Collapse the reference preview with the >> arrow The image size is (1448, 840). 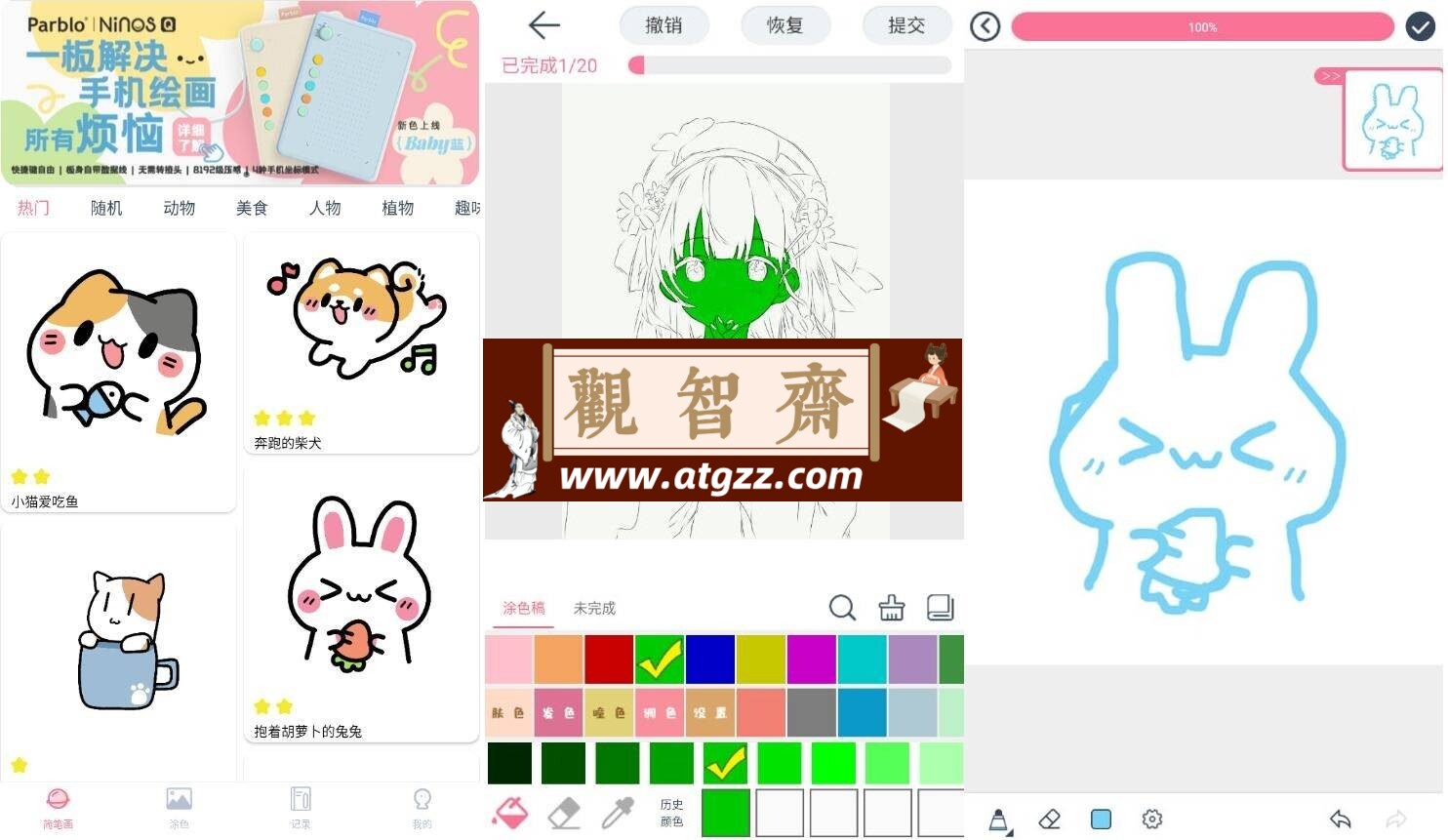pyautogui.click(x=1329, y=76)
